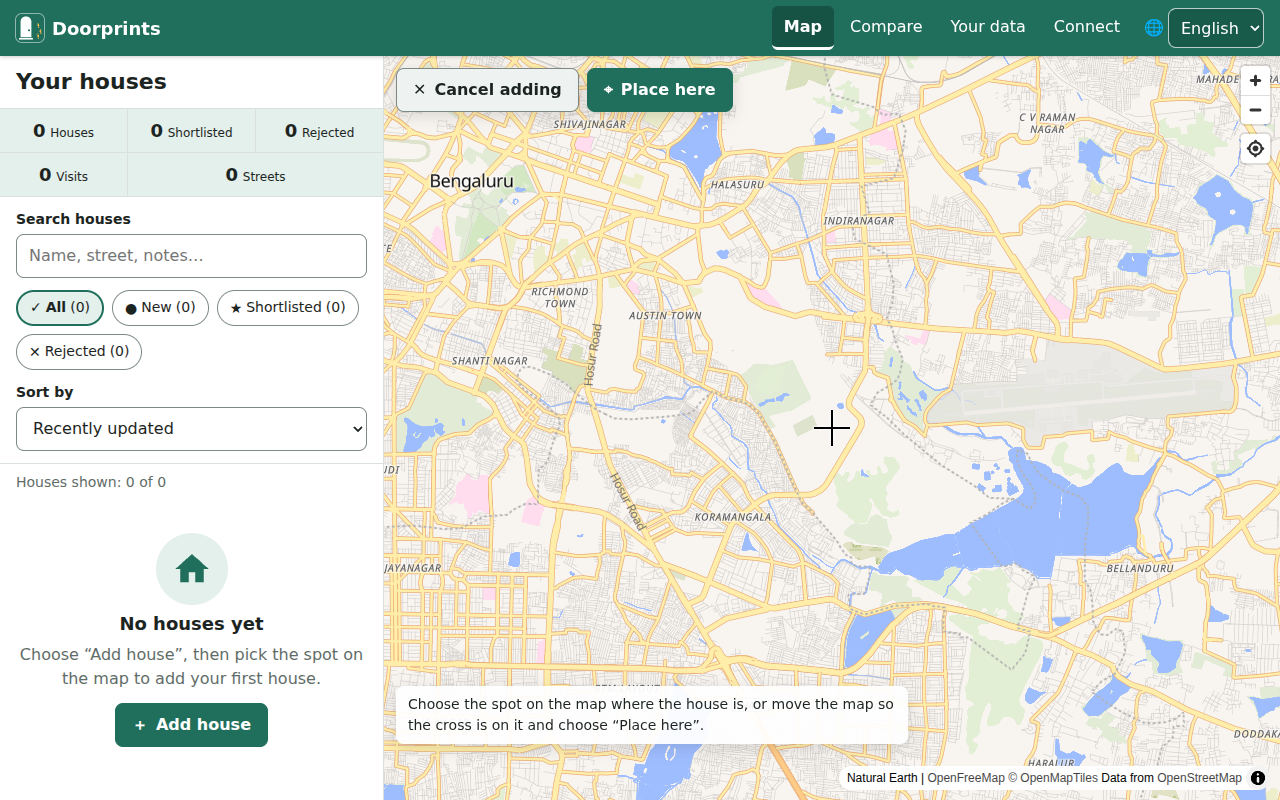Switch to the Map tab
Screen dimensions: 1280x800
pos(803,27)
